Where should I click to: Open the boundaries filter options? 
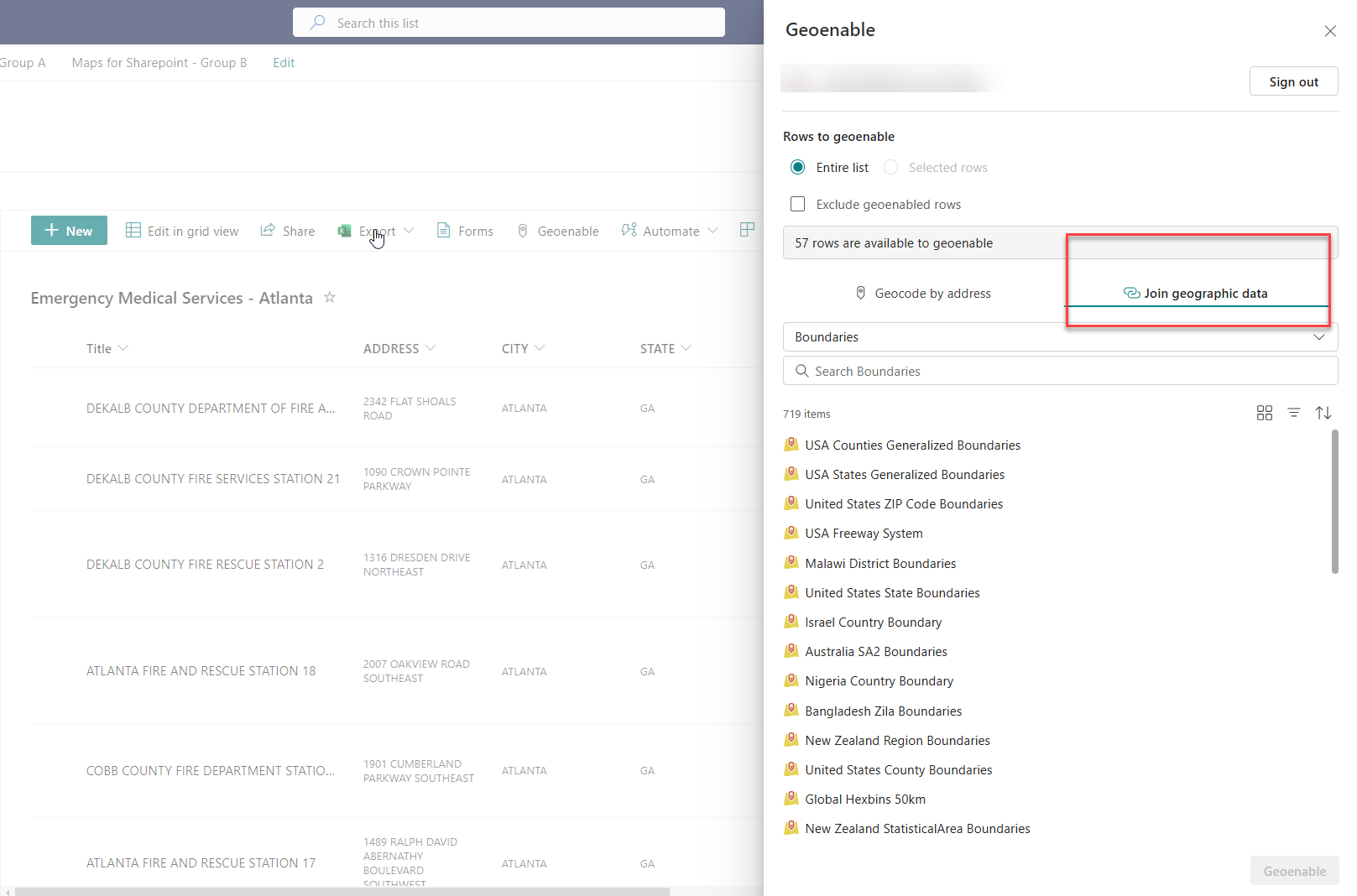pos(1294,413)
